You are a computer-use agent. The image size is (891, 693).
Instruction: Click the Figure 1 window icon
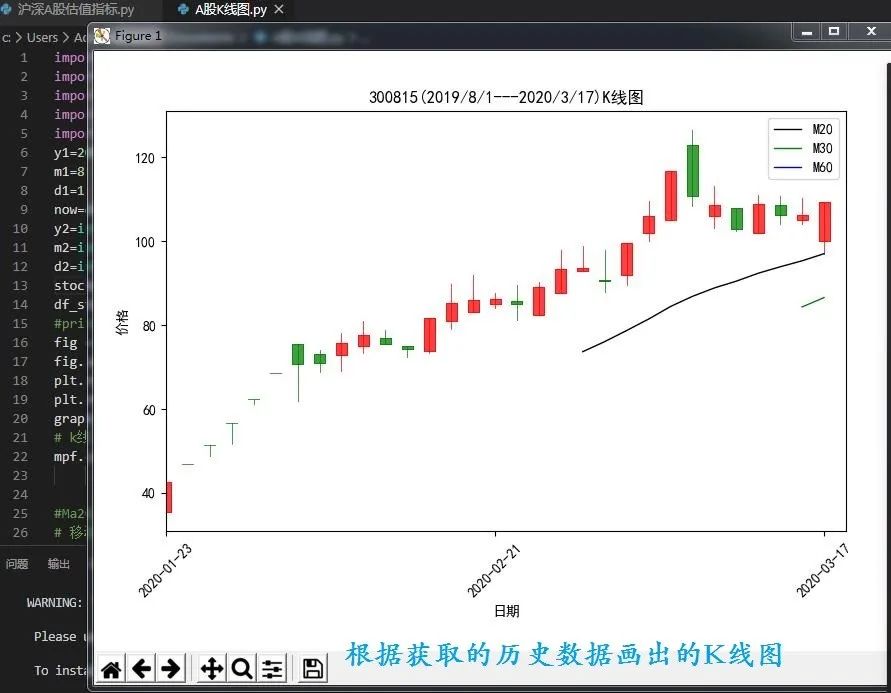tap(102, 36)
